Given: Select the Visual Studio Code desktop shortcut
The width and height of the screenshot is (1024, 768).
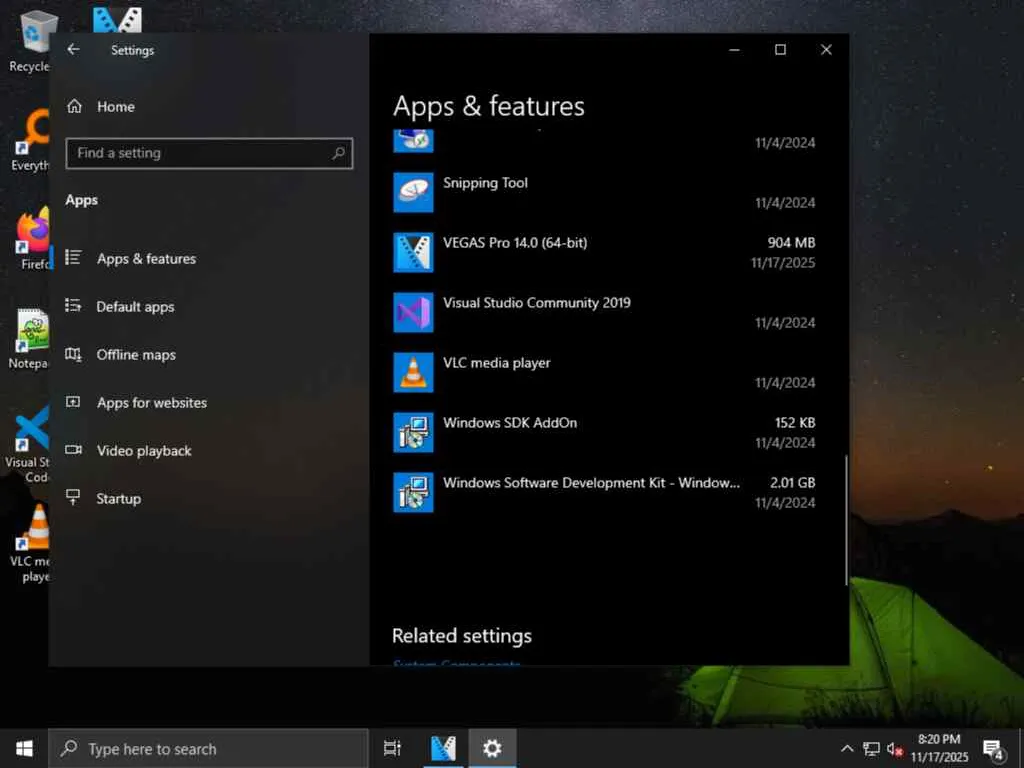Looking at the screenshot, I should [x=29, y=444].
